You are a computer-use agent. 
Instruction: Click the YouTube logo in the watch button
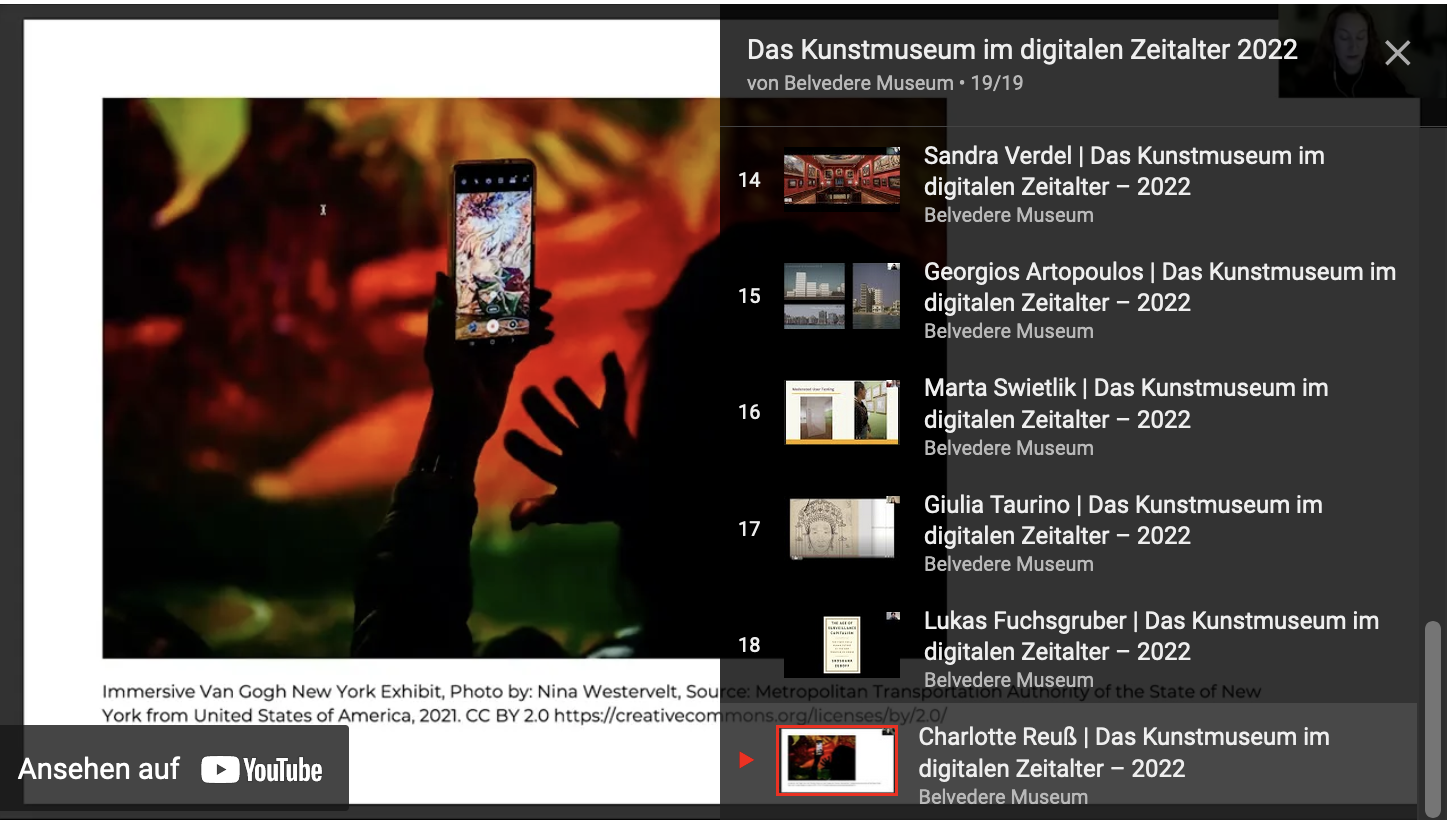pyautogui.click(x=262, y=769)
